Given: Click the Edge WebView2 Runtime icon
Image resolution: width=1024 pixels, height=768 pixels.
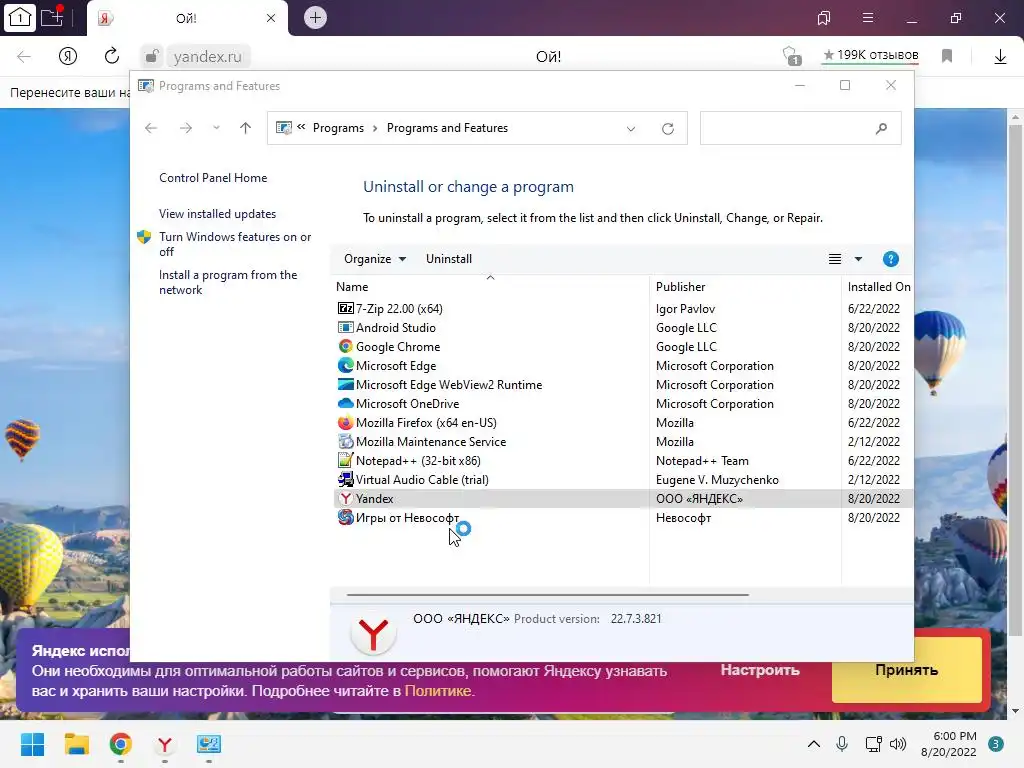Looking at the screenshot, I should tap(345, 384).
